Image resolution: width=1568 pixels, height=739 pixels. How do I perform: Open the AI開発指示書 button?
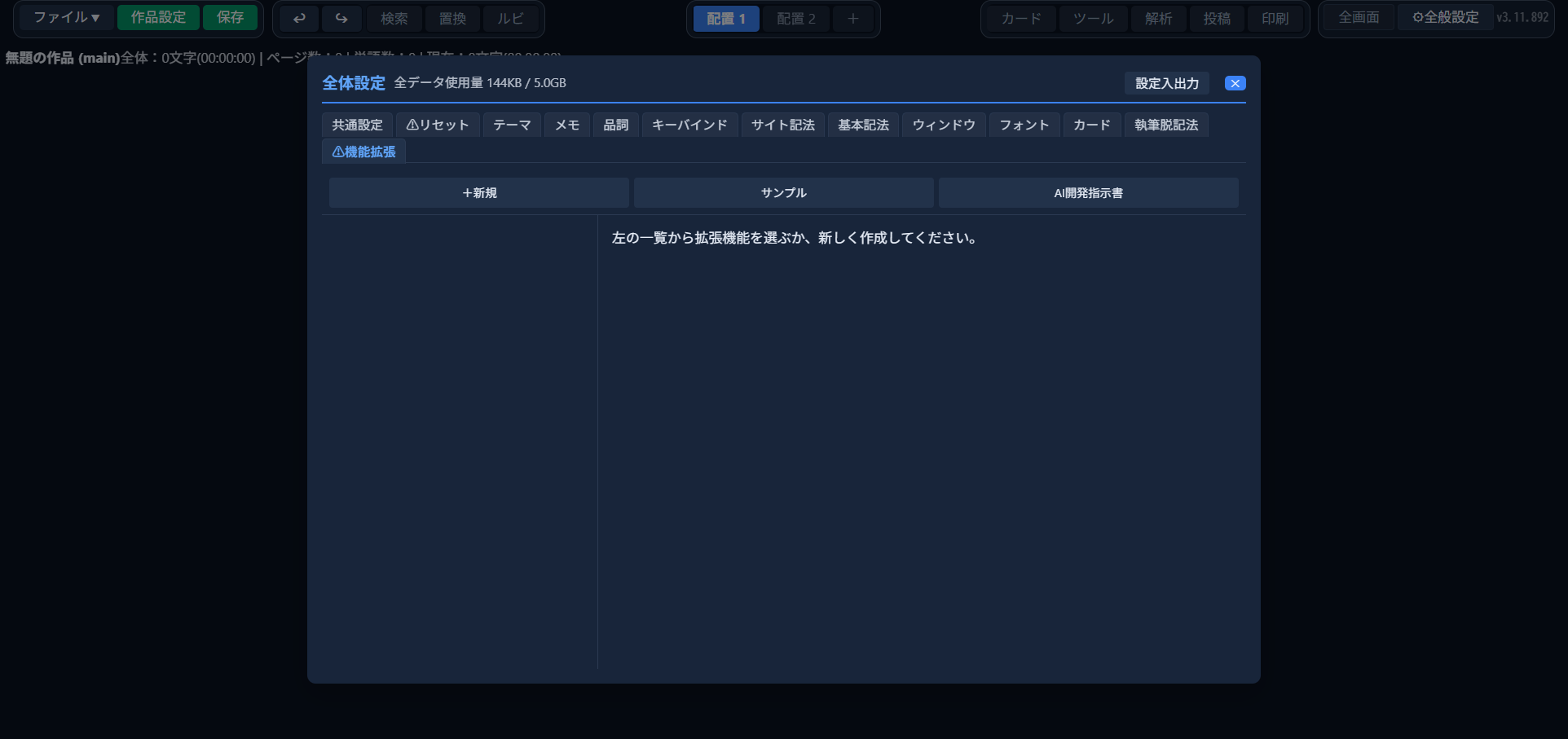1089,193
